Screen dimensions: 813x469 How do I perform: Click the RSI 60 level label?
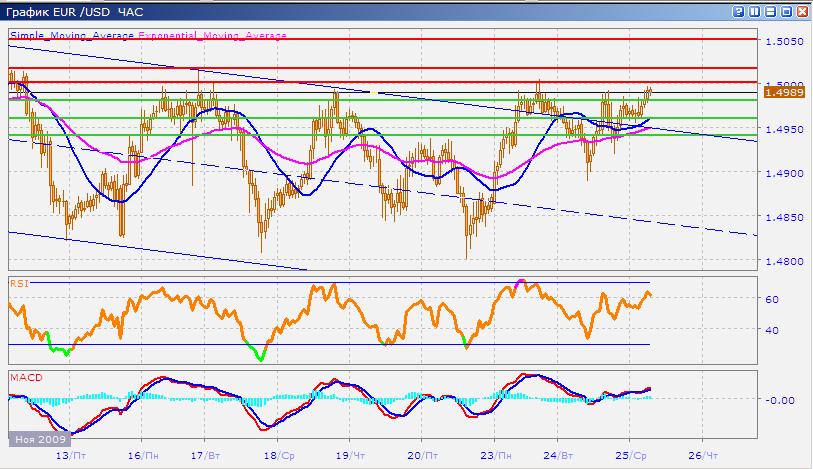click(772, 299)
